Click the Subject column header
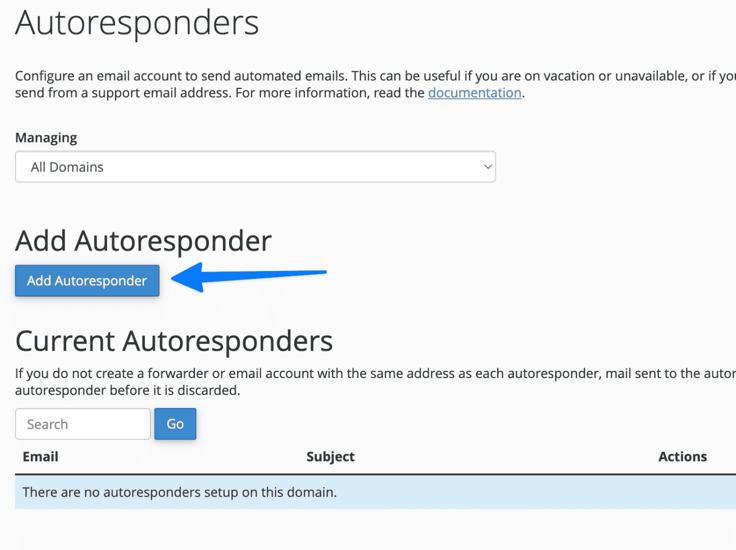The image size is (736, 550). (330, 457)
